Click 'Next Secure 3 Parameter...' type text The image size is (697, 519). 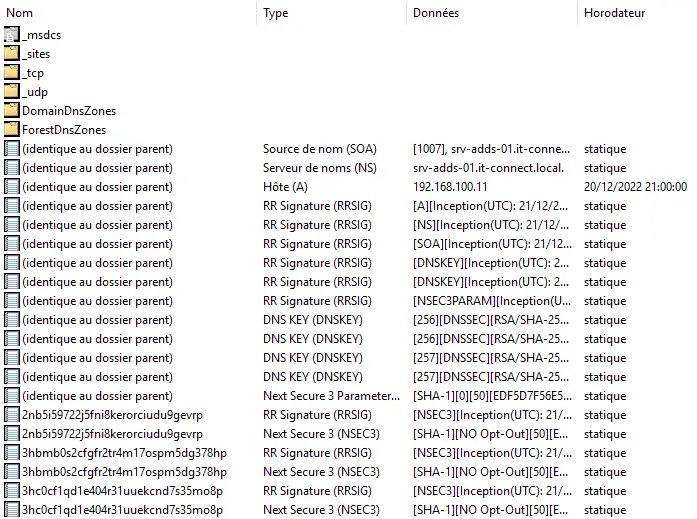coord(331,396)
